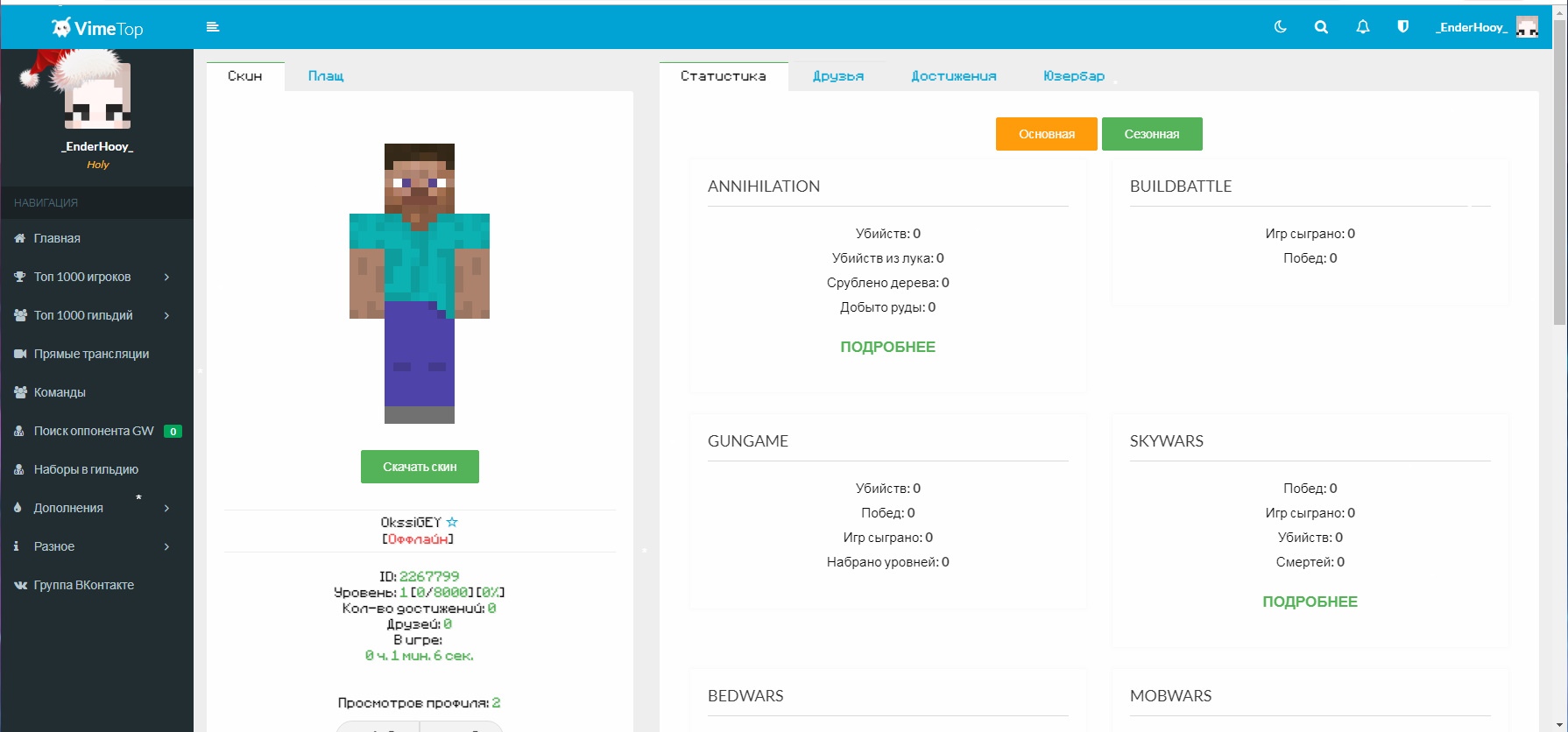
Task: Click the green Сезонная button
Action: (x=1152, y=134)
